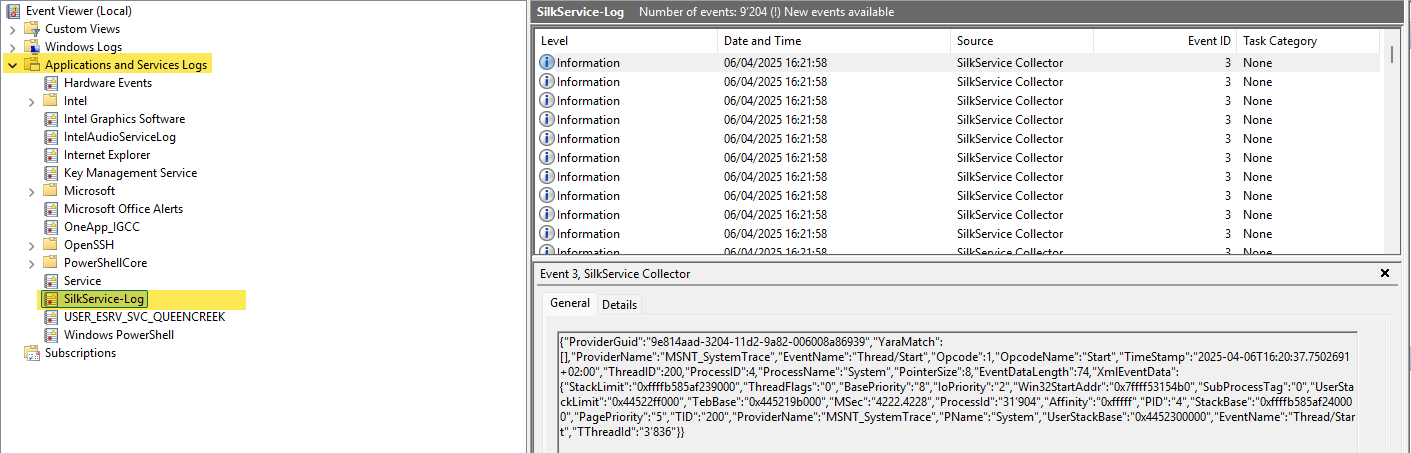The image size is (1411, 453).
Task: Click the information icon of the first event row
Action: click(547, 62)
